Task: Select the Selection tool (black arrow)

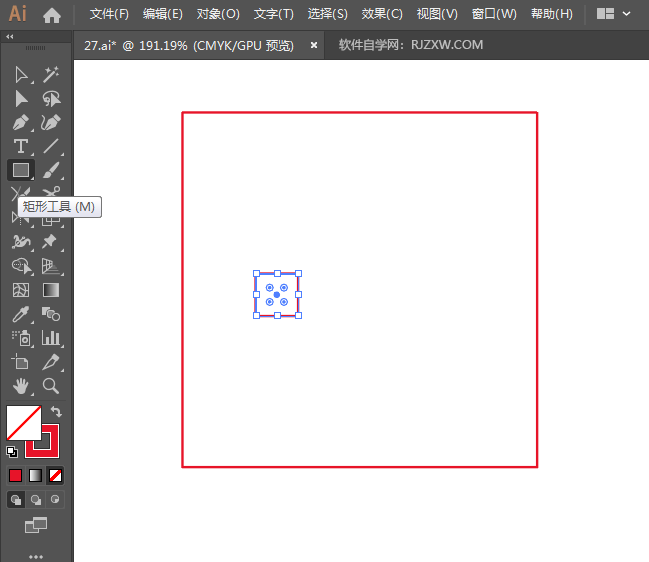Action: pyautogui.click(x=21, y=75)
